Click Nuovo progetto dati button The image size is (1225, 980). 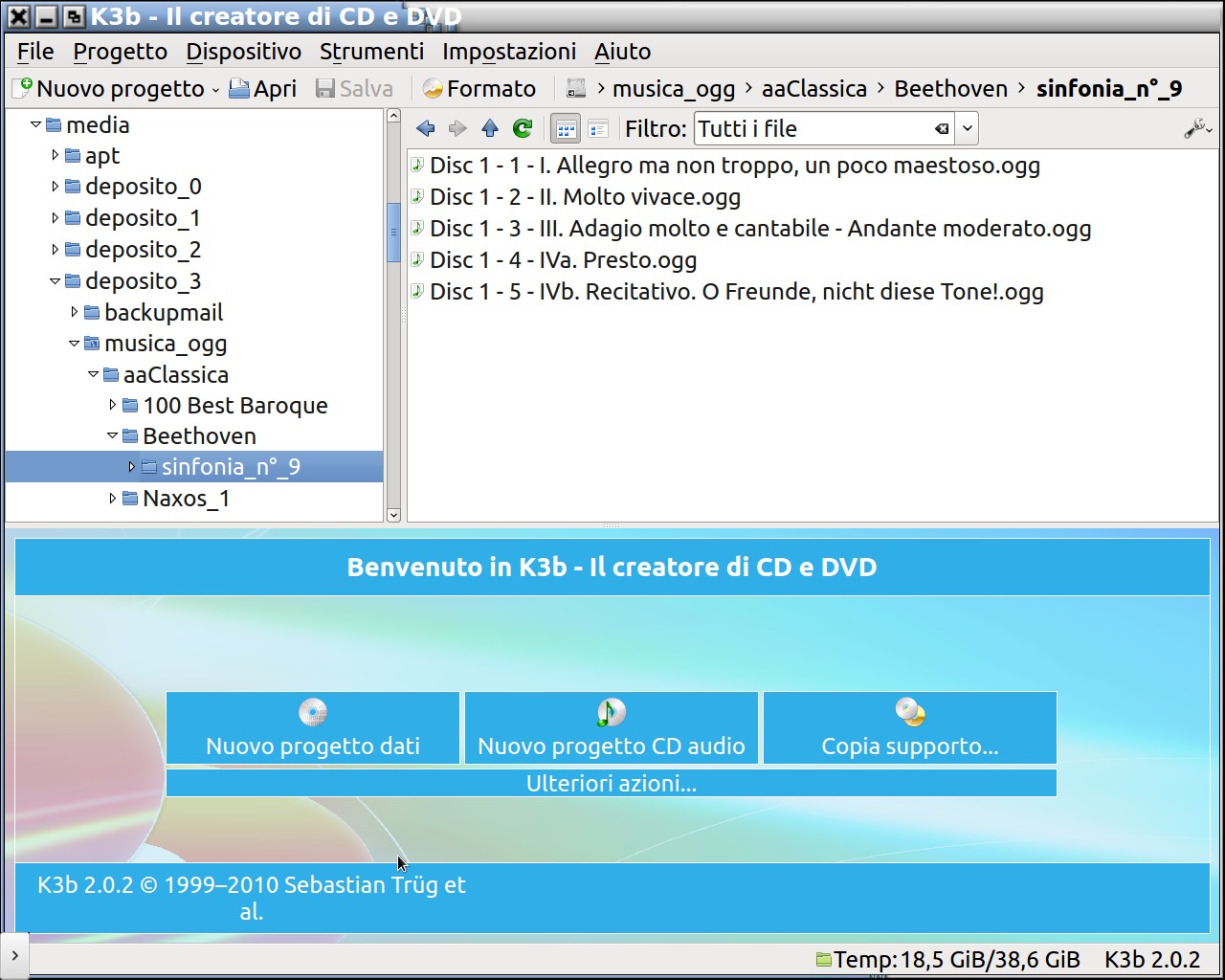click(x=313, y=728)
